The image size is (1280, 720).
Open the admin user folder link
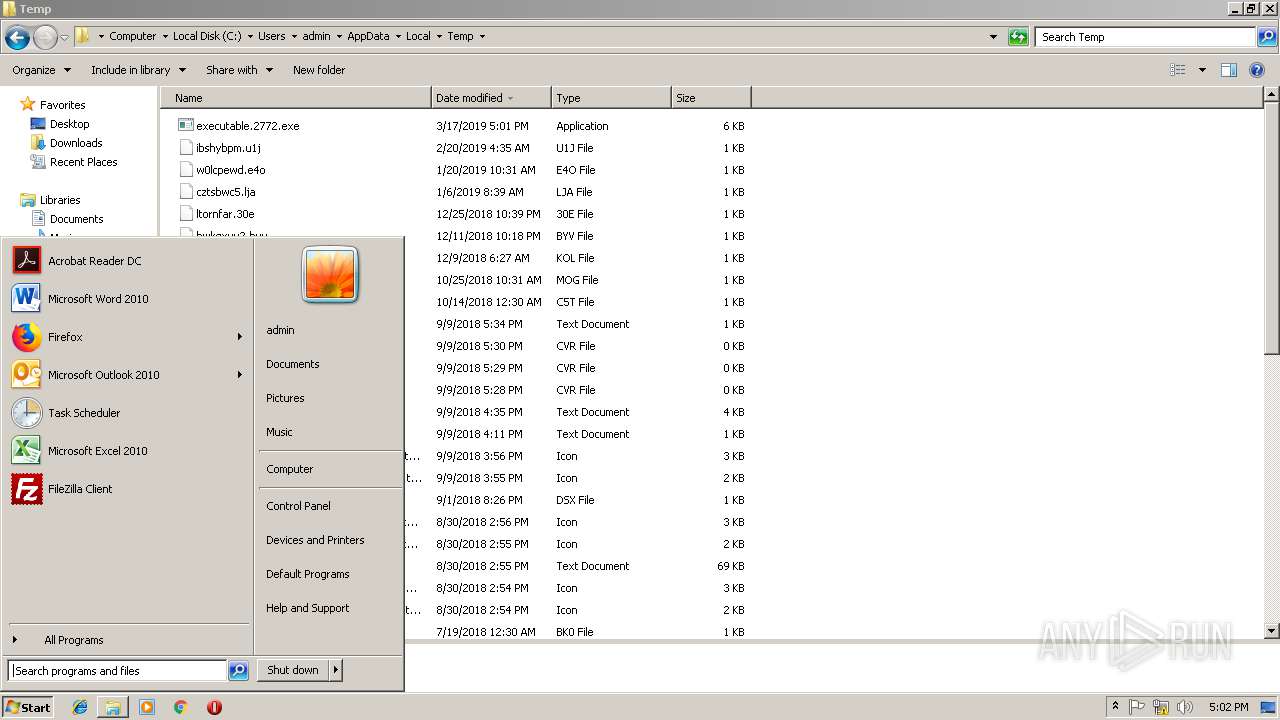(280, 330)
